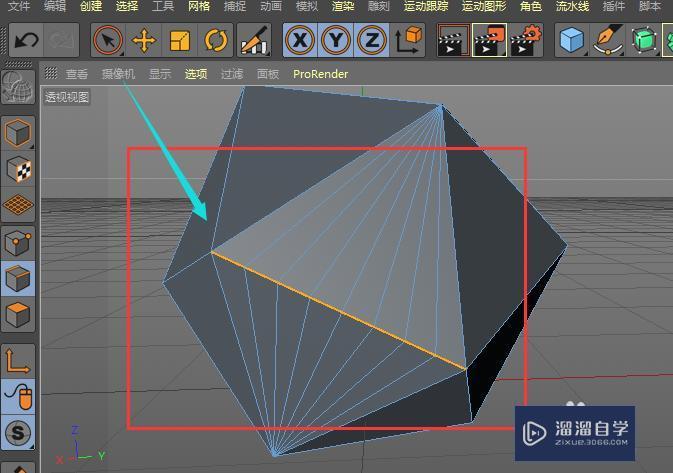Toggle Enable Axis L-shaped icon

[x=18, y=361]
